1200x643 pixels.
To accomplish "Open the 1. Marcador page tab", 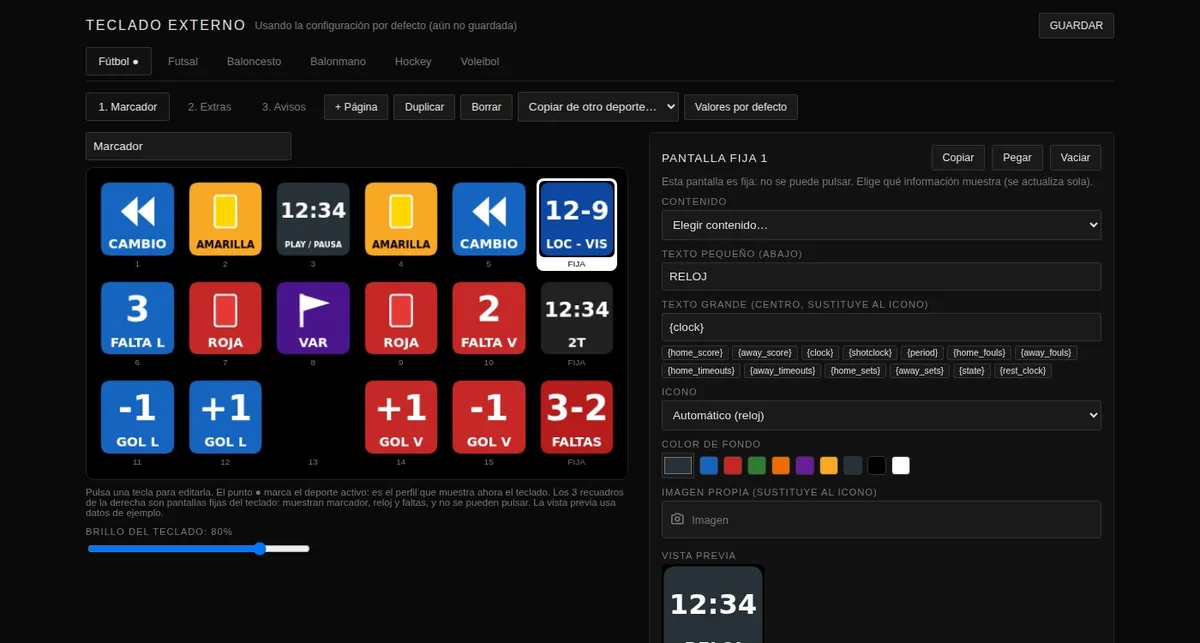I will pyautogui.click(x=128, y=107).
